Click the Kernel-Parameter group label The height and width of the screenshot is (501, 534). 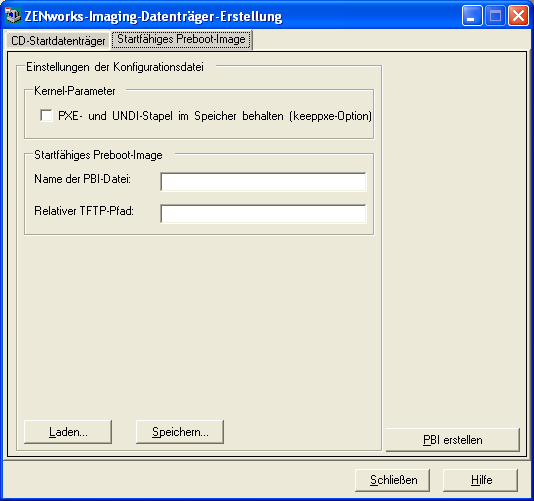tap(75, 91)
